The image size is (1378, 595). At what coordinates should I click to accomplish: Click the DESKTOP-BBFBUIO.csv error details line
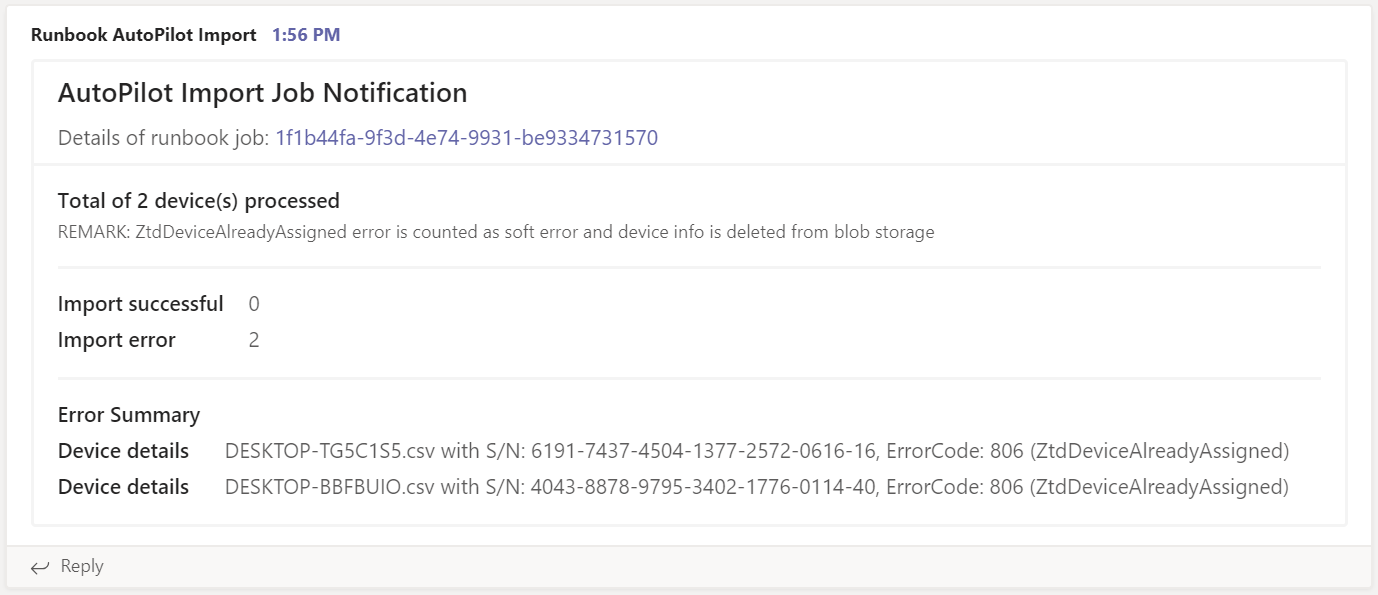click(756, 487)
